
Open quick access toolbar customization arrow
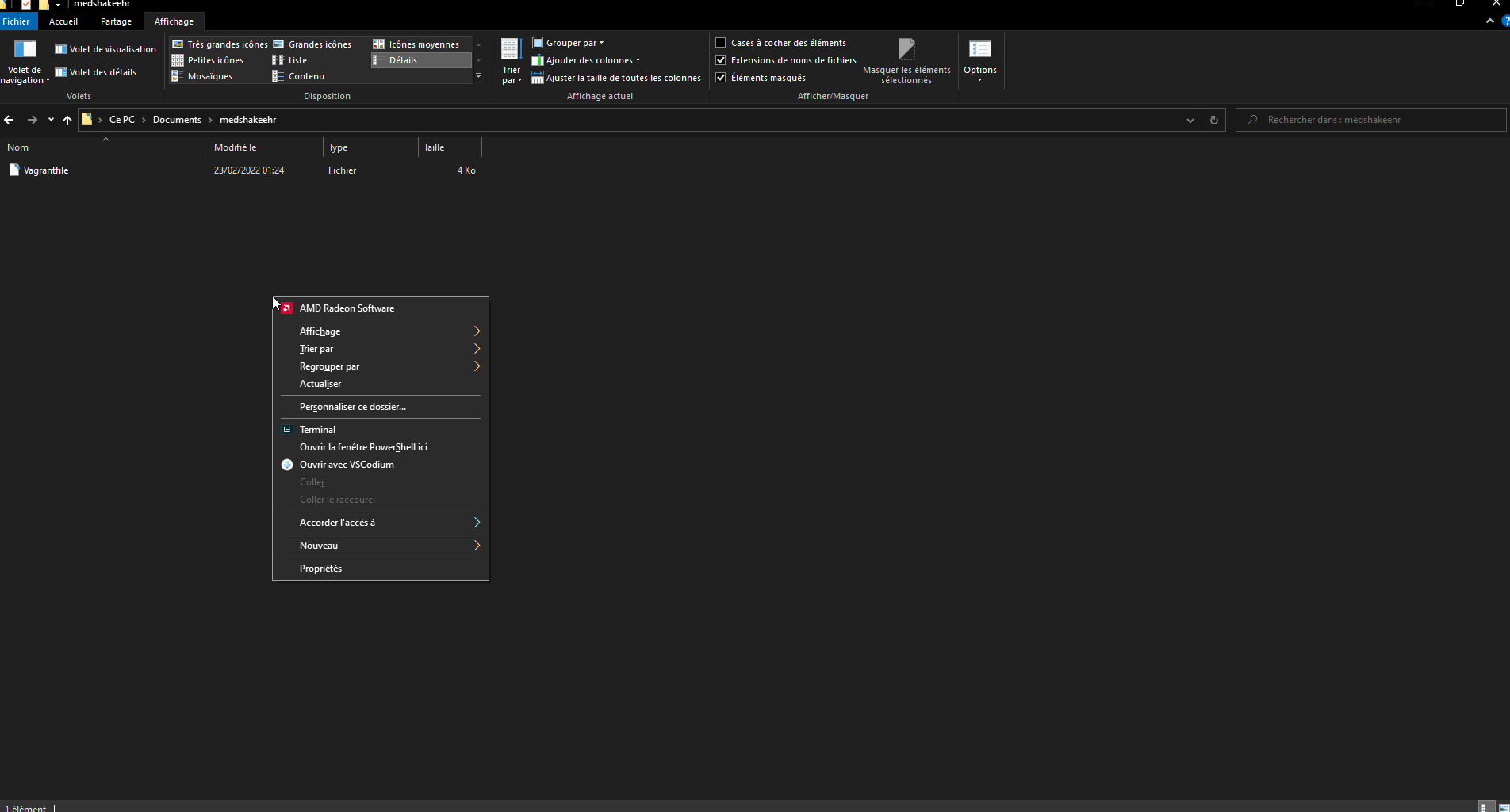click(58, 5)
